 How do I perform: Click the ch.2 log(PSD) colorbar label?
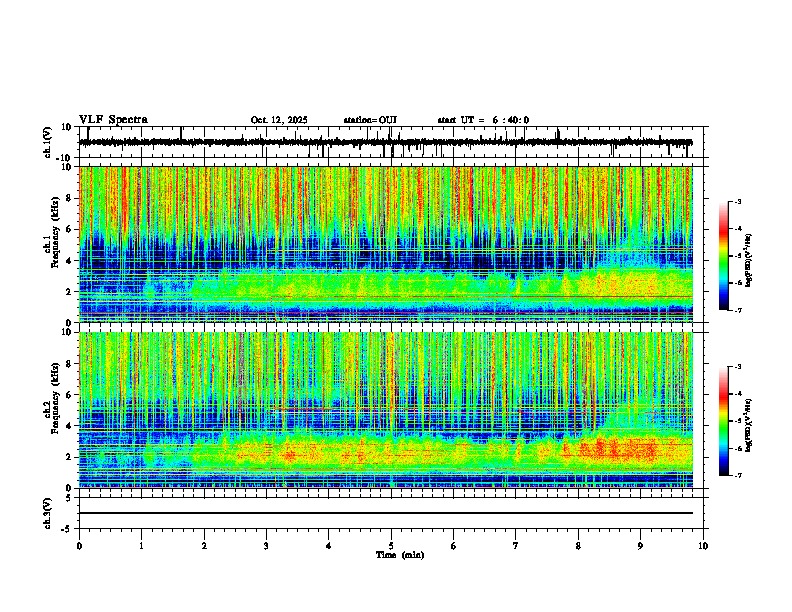pyautogui.click(x=749, y=424)
